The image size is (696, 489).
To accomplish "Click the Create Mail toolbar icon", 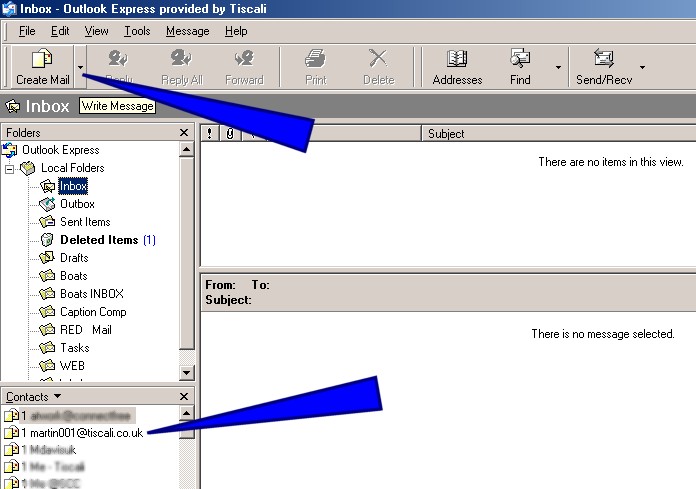I will pos(42,66).
